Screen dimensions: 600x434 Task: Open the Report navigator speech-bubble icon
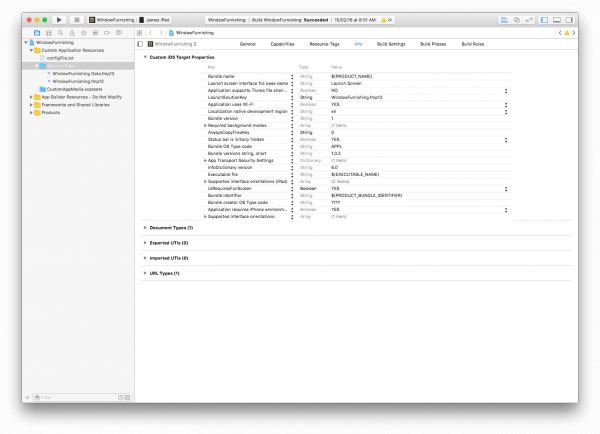119,33
